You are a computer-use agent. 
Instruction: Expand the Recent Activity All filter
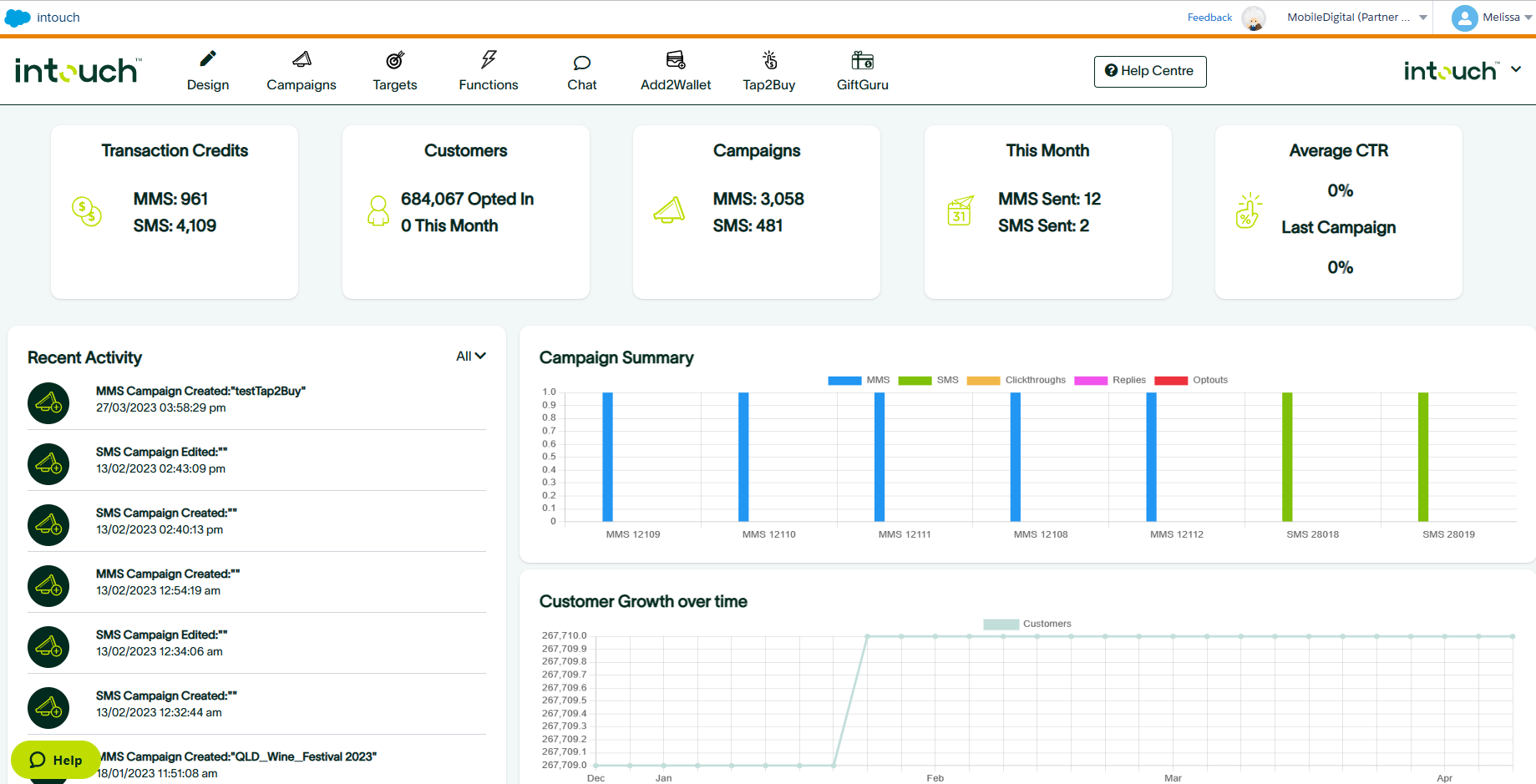coord(470,357)
